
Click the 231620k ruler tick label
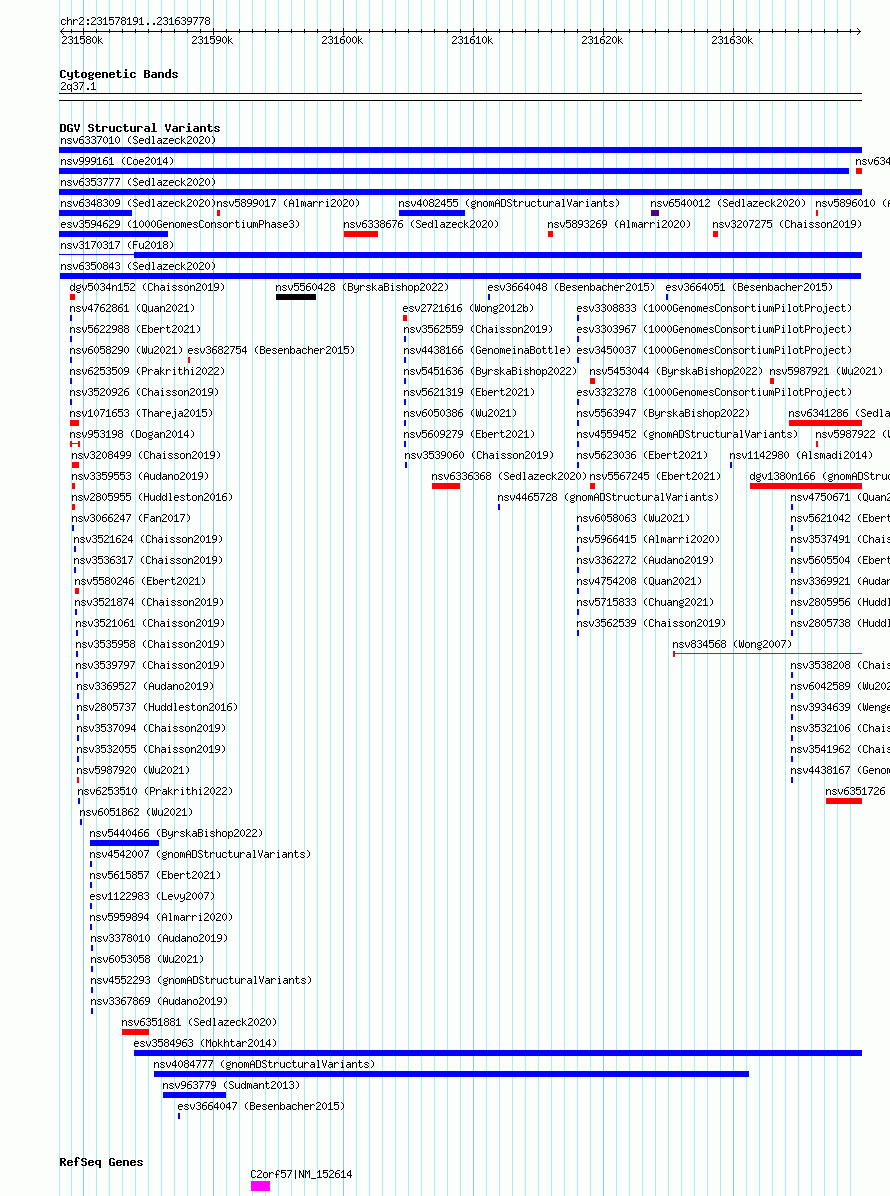(602, 40)
